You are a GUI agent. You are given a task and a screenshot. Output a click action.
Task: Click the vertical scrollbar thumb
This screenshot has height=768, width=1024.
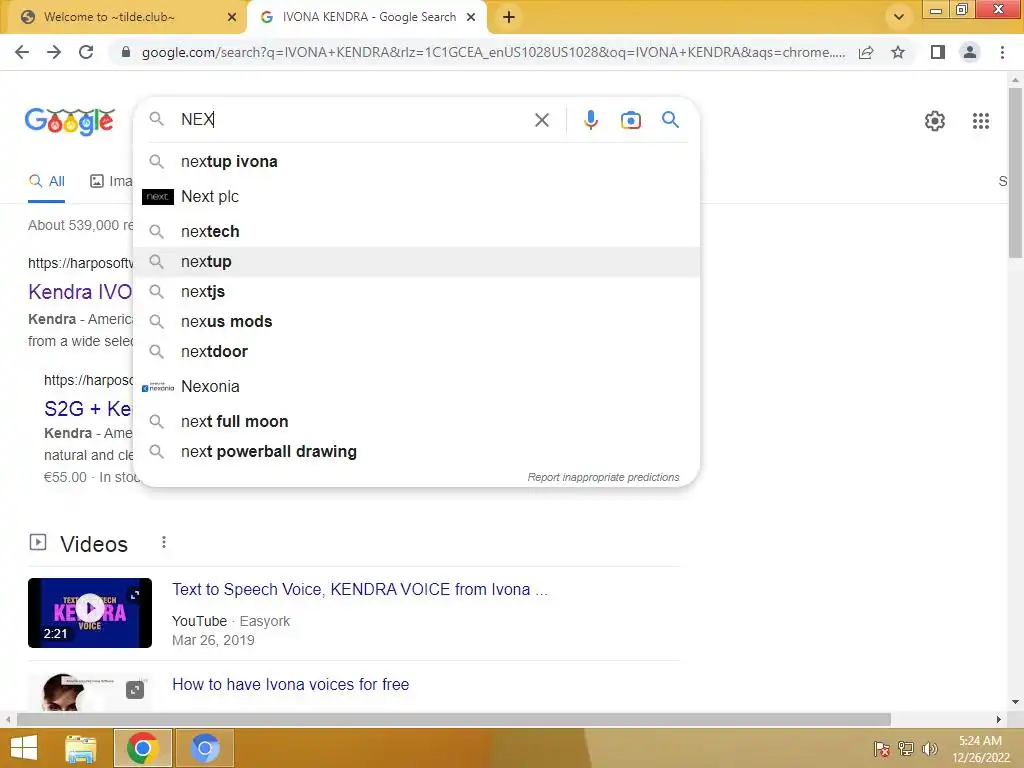(x=1015, y=173)
